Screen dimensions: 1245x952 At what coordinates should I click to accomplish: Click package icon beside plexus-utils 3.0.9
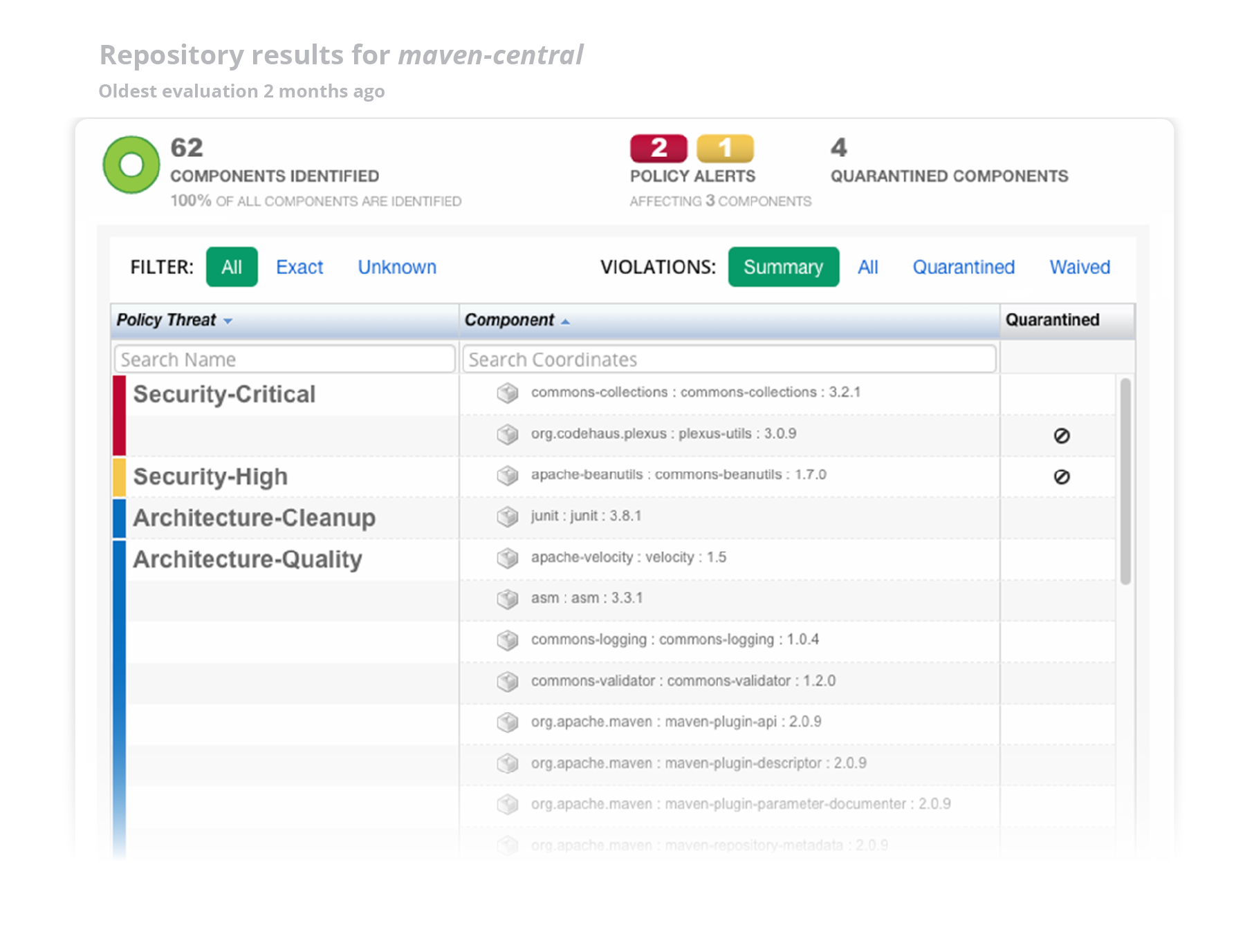click(x=508, y=434)
